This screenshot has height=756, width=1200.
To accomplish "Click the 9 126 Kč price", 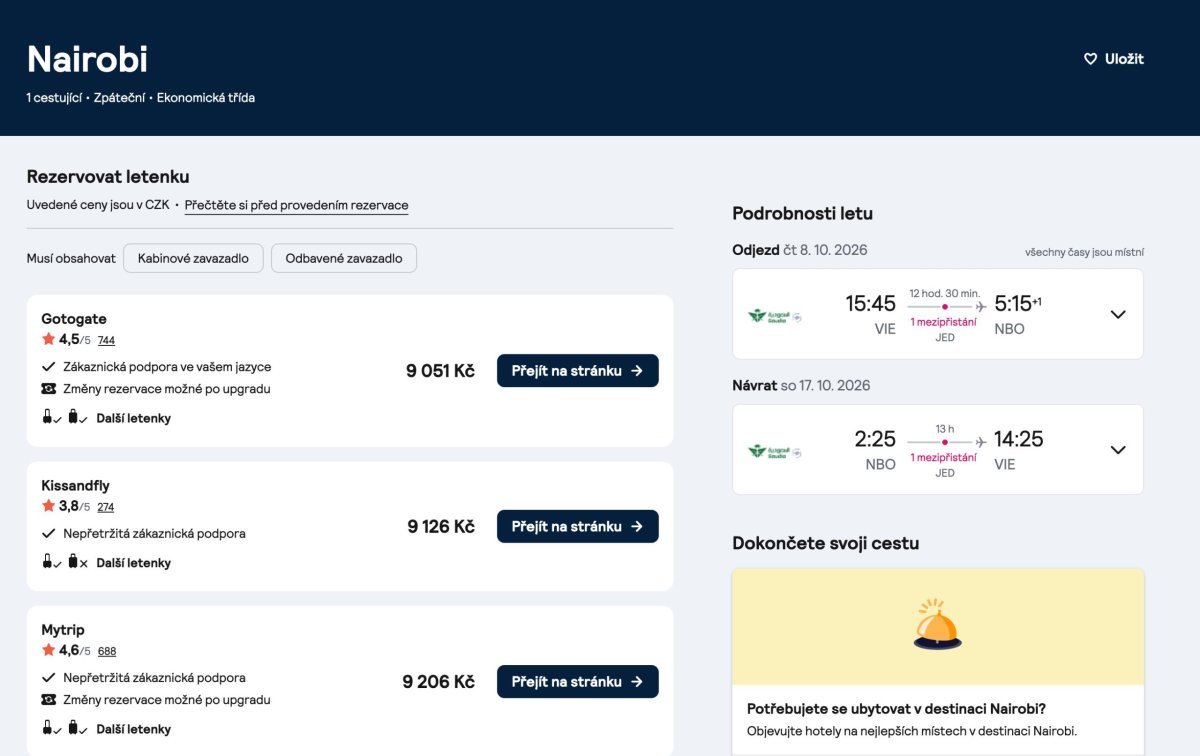I will [x=441, y=527].
